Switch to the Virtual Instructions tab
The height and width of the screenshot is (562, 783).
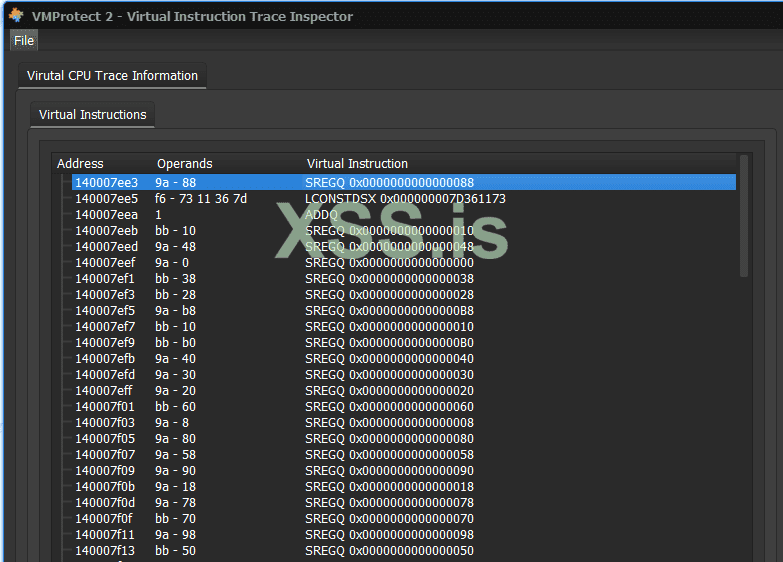[x=92, y=114]
